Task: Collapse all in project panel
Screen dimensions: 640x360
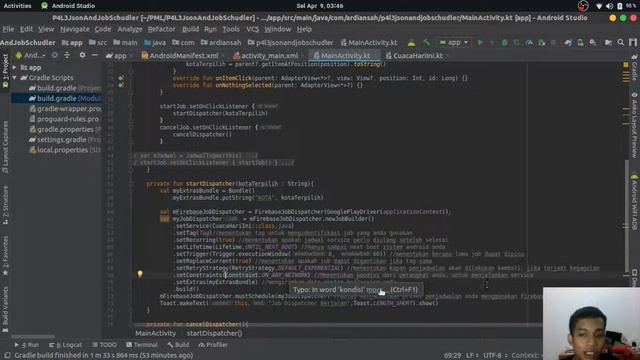Action: tap(67, 55)
